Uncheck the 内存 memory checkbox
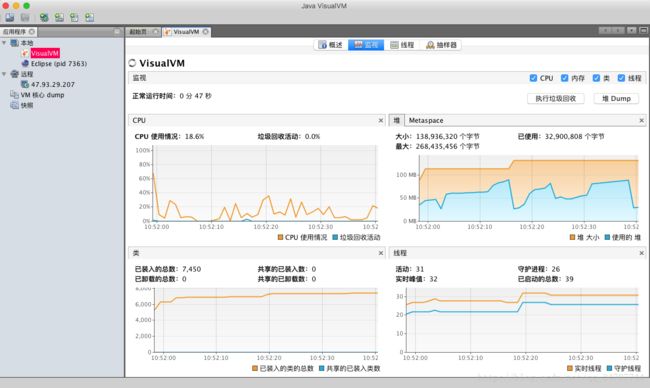The width and height of the screenshot is (650, 388). tap(564, 78)
